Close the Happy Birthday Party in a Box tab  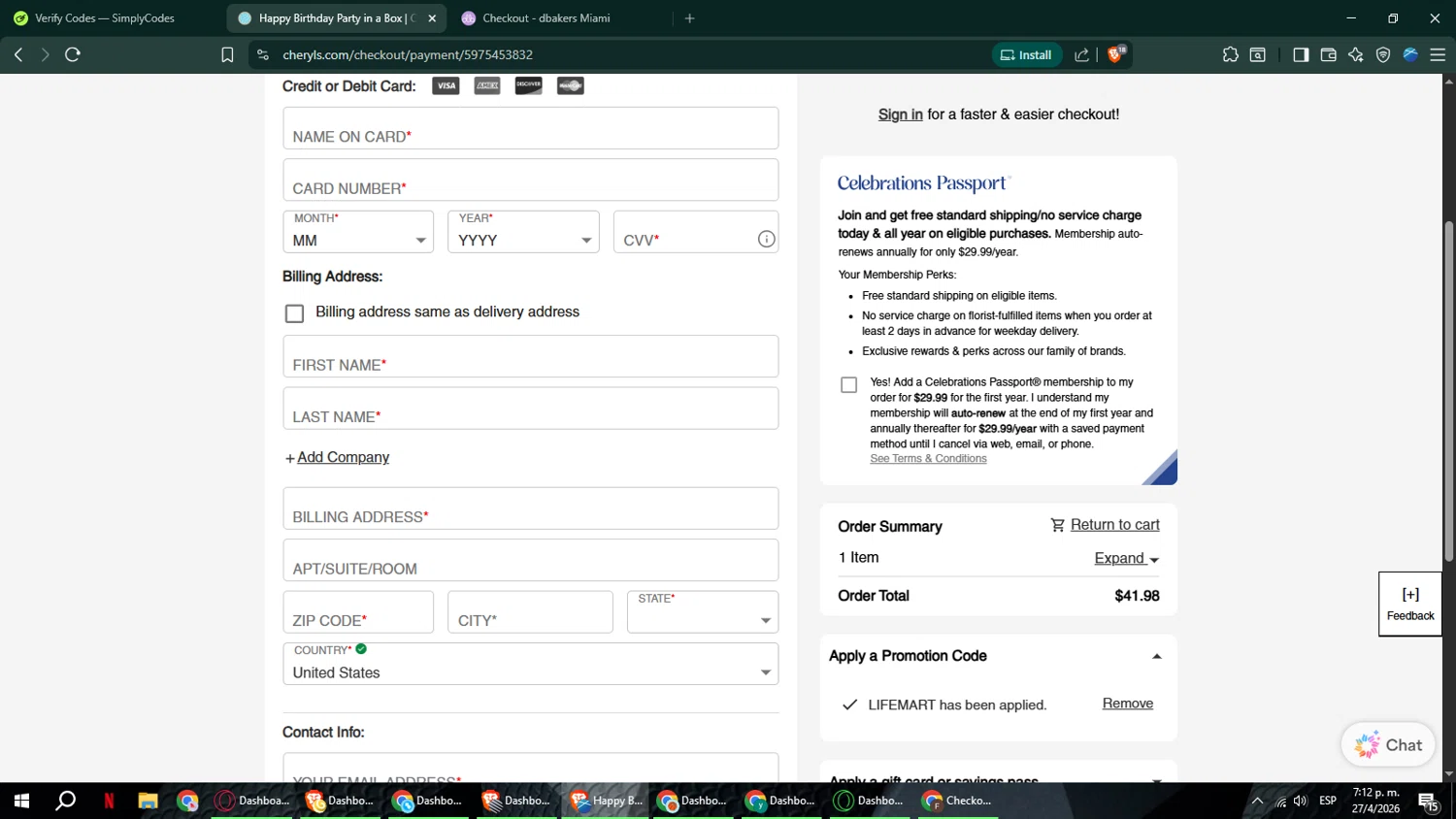click(x=432, y=18)
